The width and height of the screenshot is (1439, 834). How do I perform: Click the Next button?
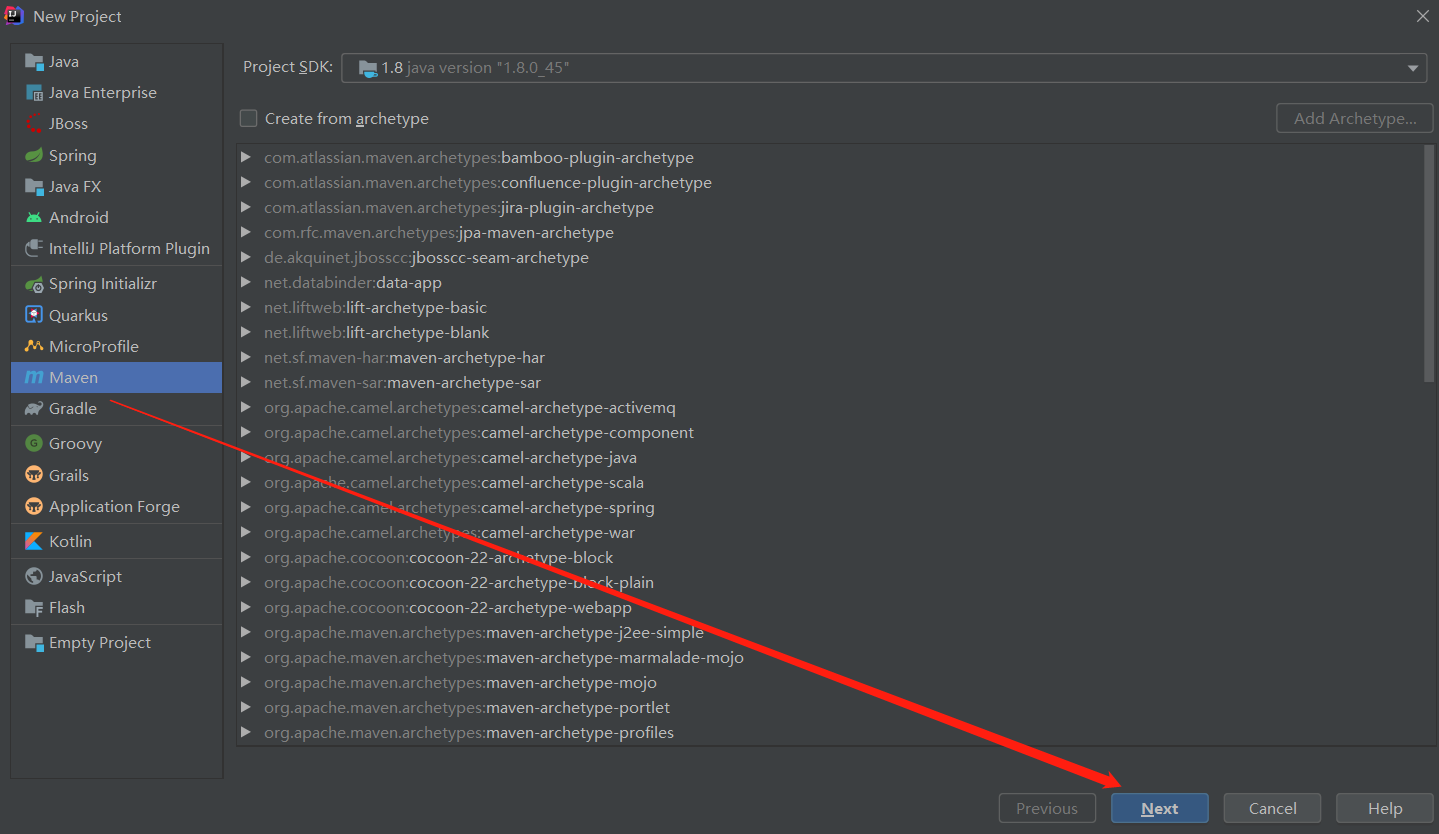click(1160, 808)
